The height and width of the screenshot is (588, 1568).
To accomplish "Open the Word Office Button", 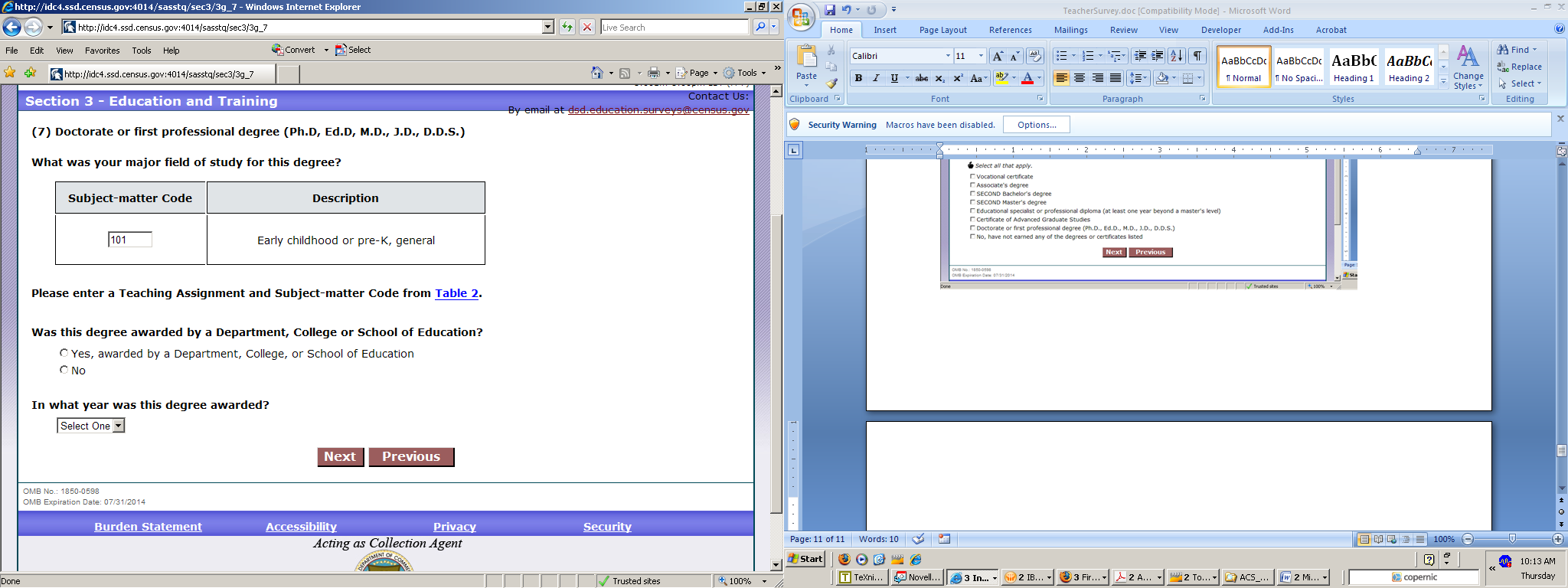I will [801, 17].
